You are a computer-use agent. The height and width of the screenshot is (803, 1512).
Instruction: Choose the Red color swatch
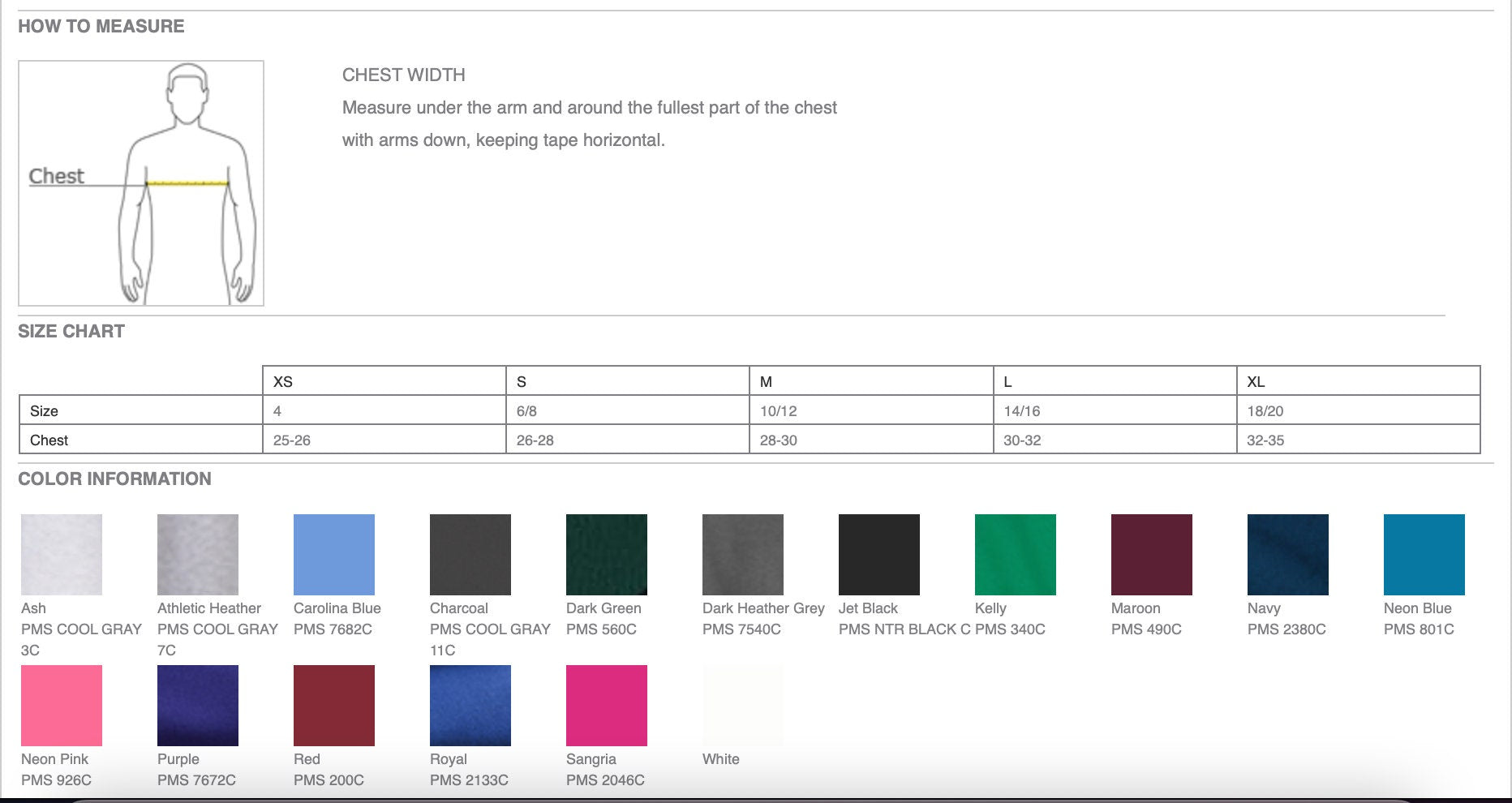coord(334,706)
